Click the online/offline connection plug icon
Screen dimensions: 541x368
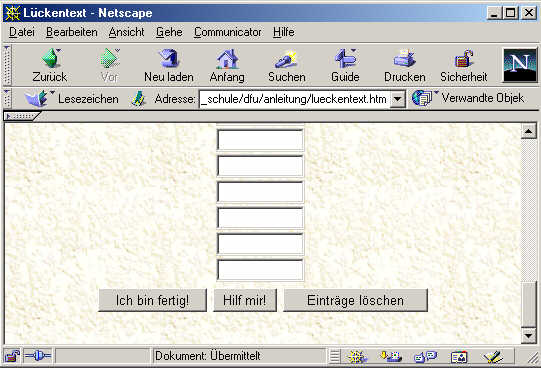point(38,356)
